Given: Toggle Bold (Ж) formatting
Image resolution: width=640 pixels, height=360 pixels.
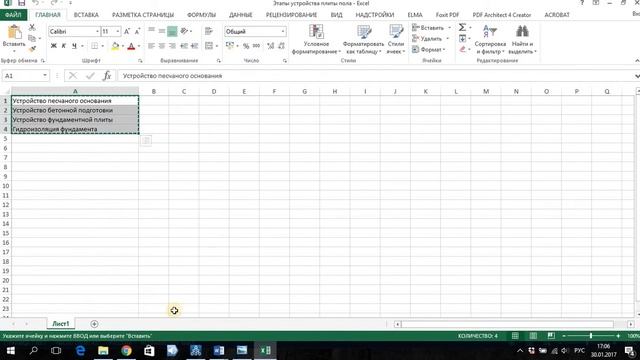Looking at the screenshot, I should coord(53,46).
